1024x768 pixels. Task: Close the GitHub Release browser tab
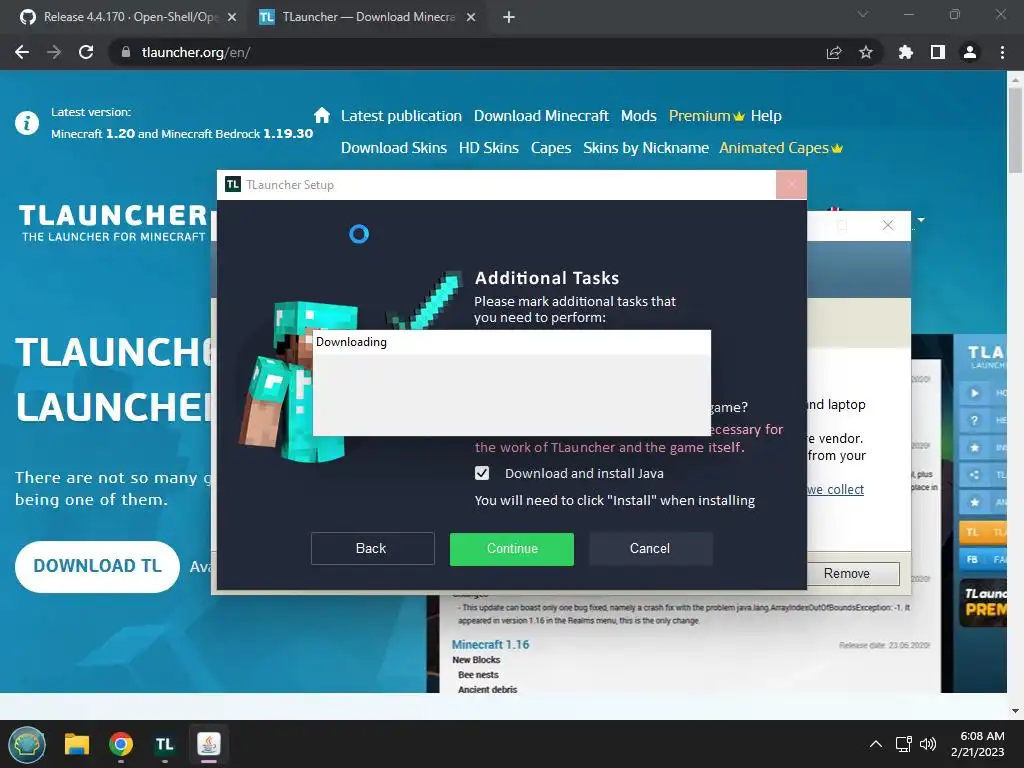232,18
